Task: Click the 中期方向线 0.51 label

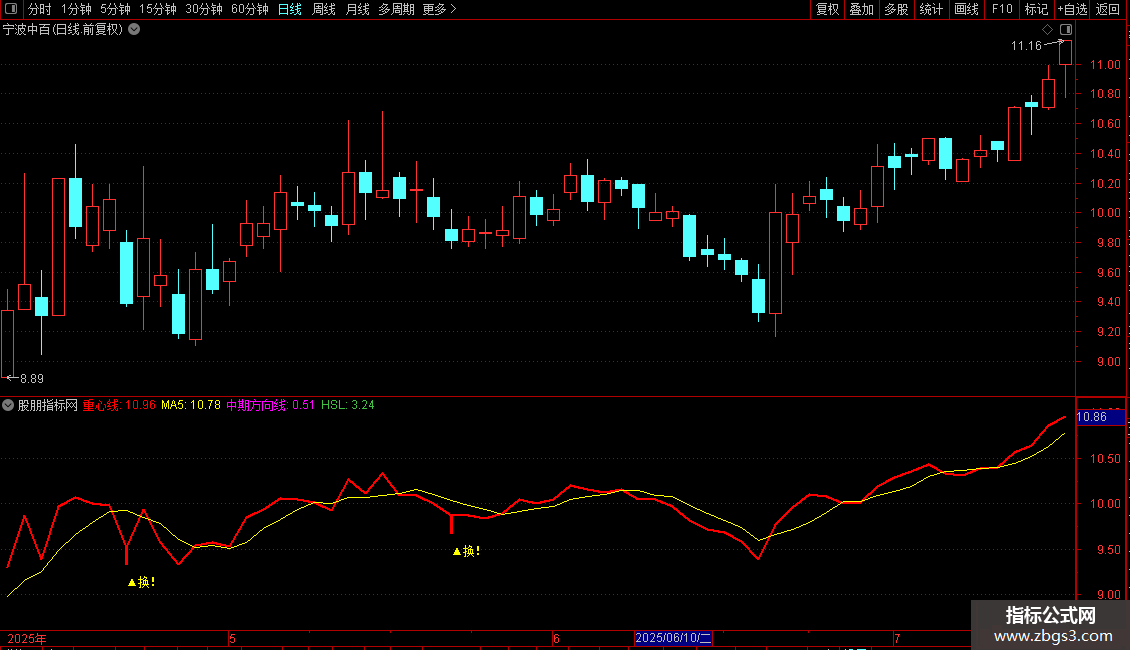Action: point(270,405)
